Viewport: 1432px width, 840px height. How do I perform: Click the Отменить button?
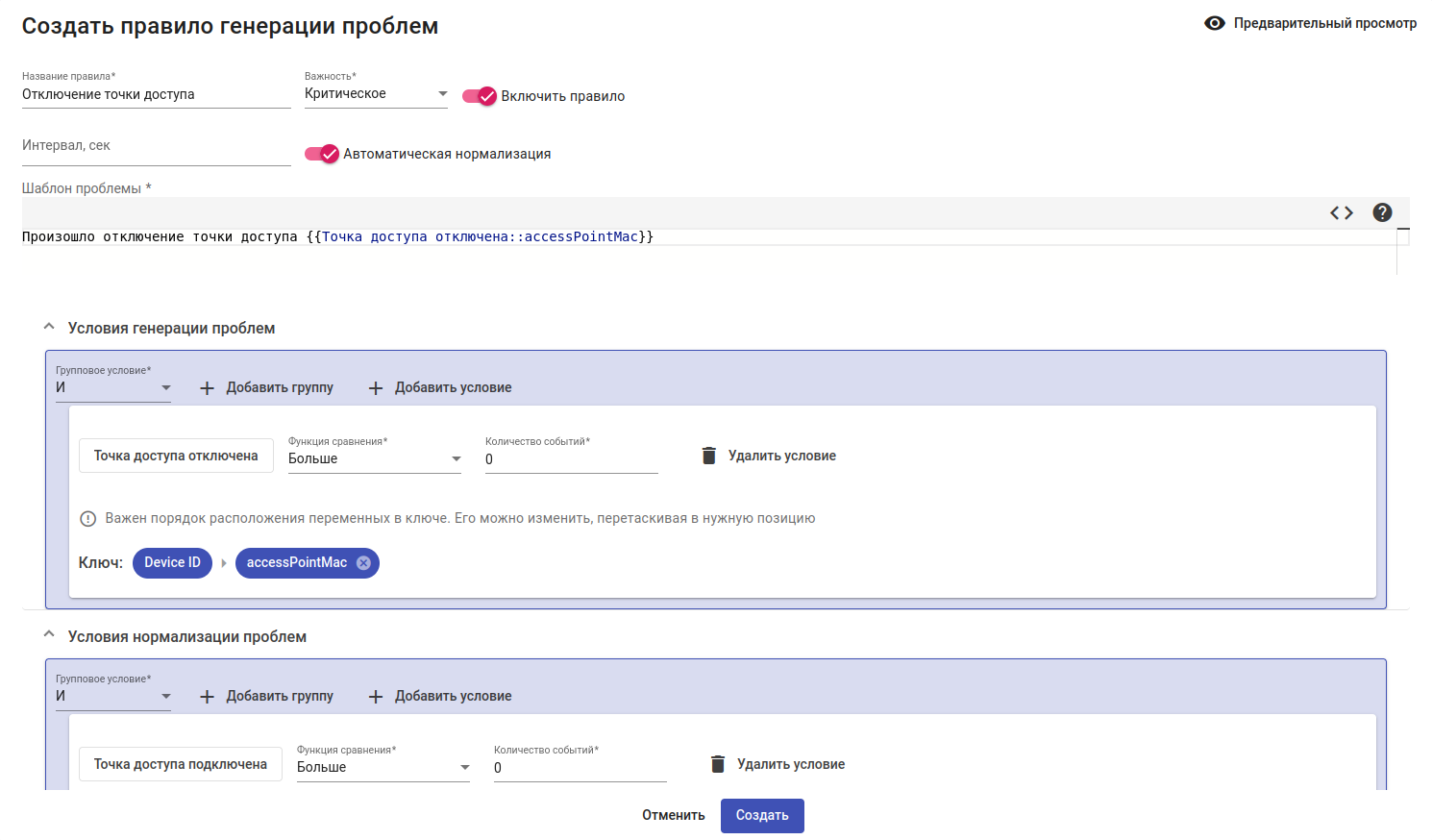[673, 815]
